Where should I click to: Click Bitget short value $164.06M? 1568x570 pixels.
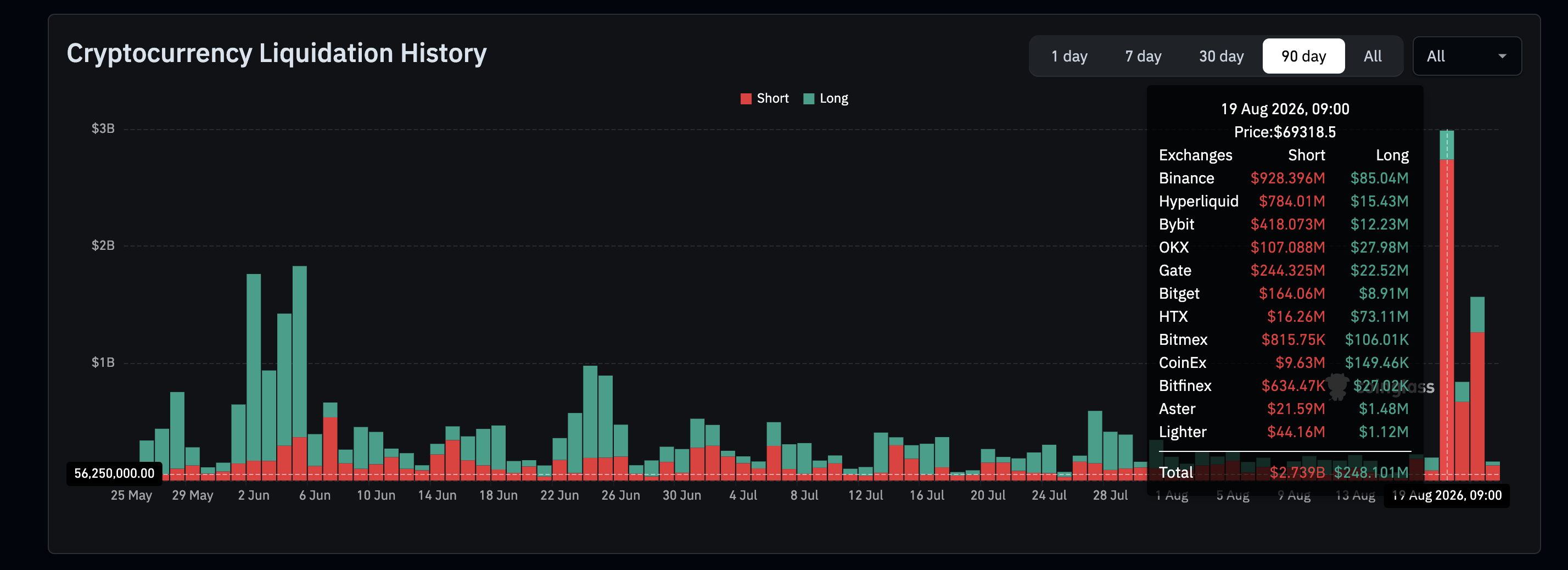point(1292,294)
